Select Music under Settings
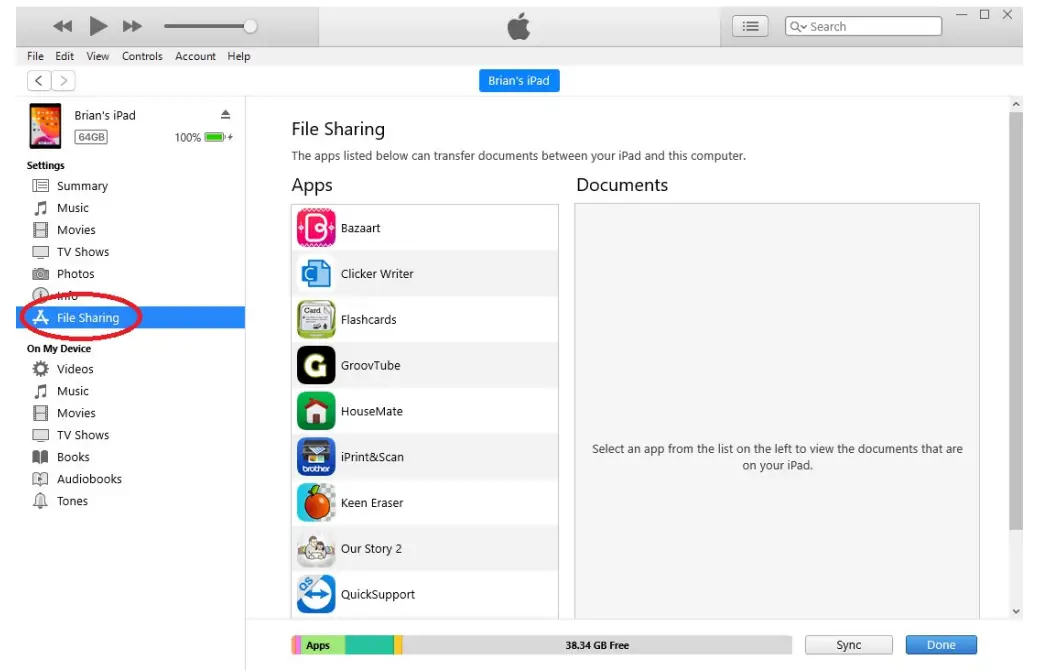The height and width of the screenshot is (672, 1057). (73, 208)
